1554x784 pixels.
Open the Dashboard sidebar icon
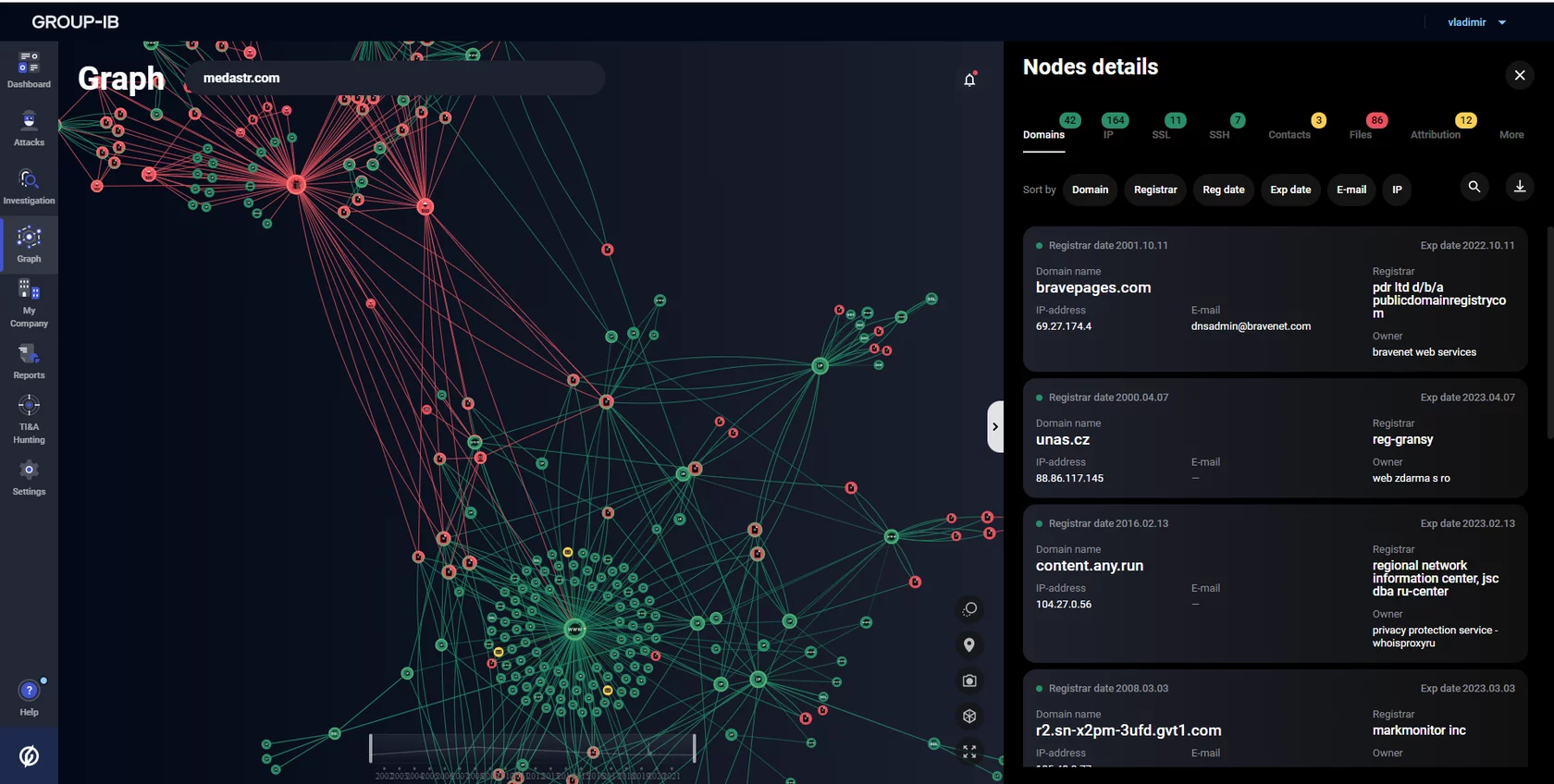(x=29, y=70)
